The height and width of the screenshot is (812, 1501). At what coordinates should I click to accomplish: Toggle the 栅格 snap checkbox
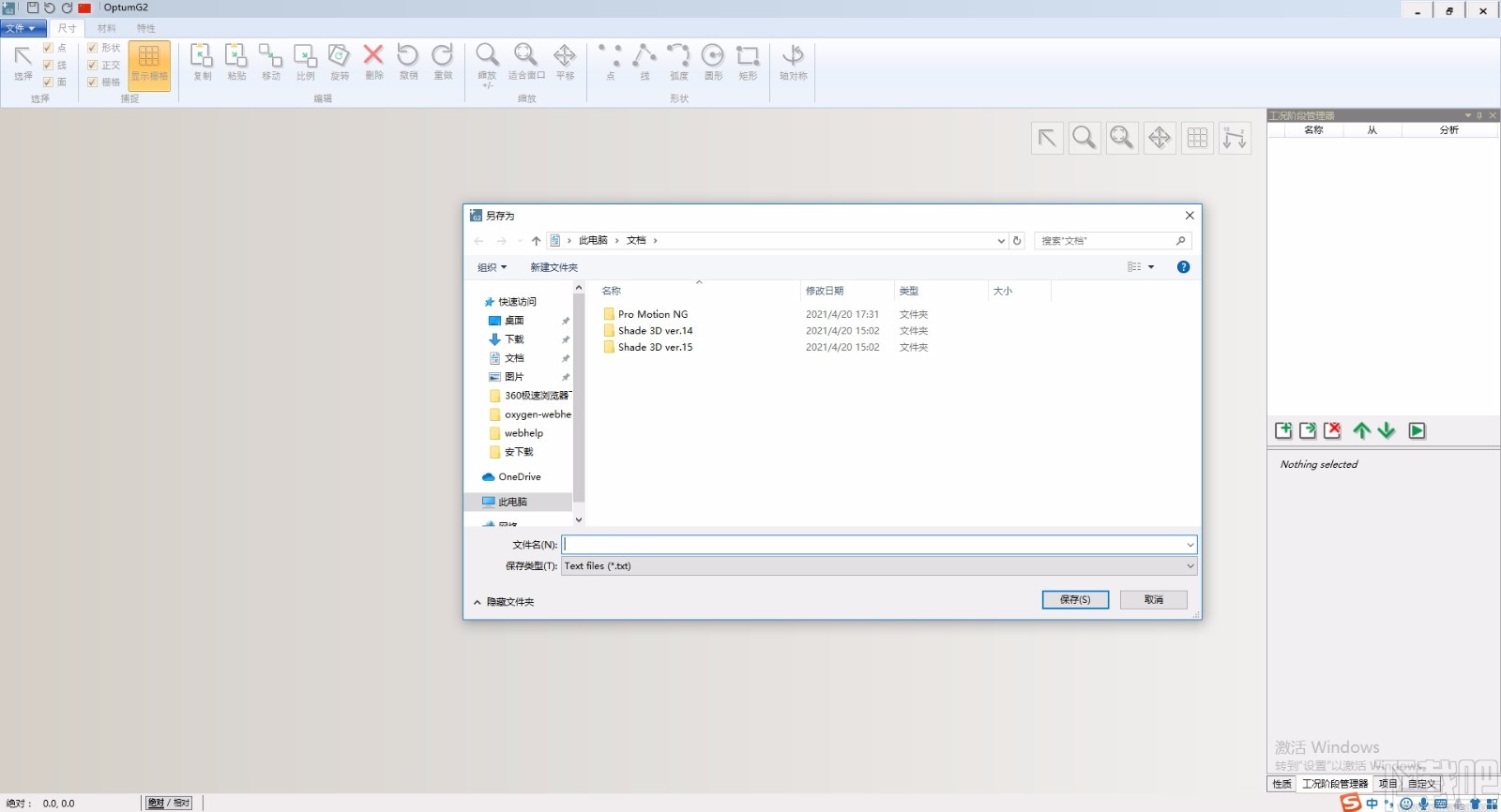click(x=92, y=82)
